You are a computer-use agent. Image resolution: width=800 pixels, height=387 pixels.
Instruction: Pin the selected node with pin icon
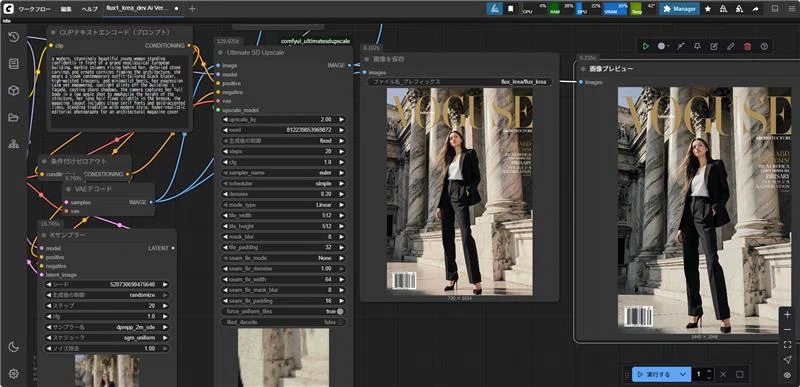697,46
